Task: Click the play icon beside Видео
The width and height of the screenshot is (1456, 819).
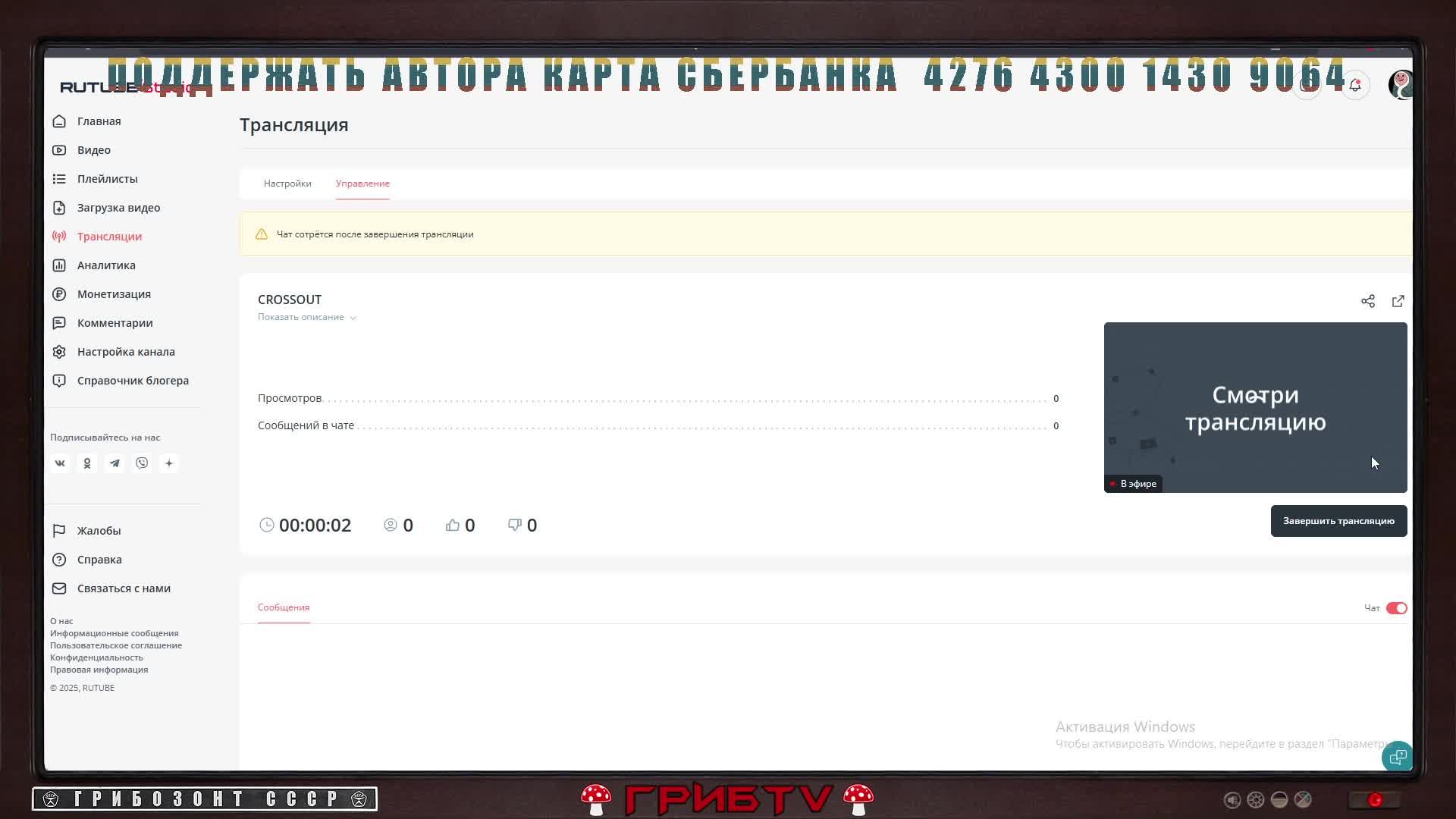Action: point(59,150)
